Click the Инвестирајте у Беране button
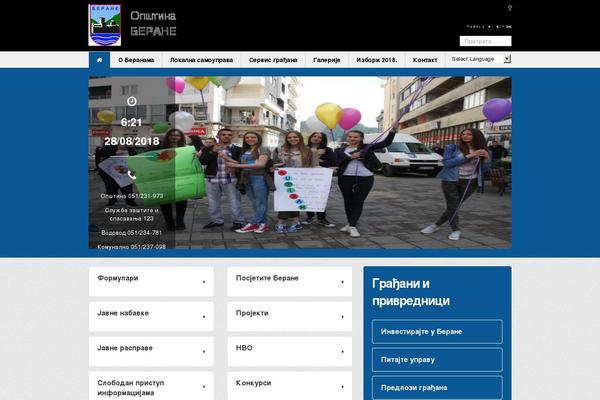The image size is (600, 400). 437,331
